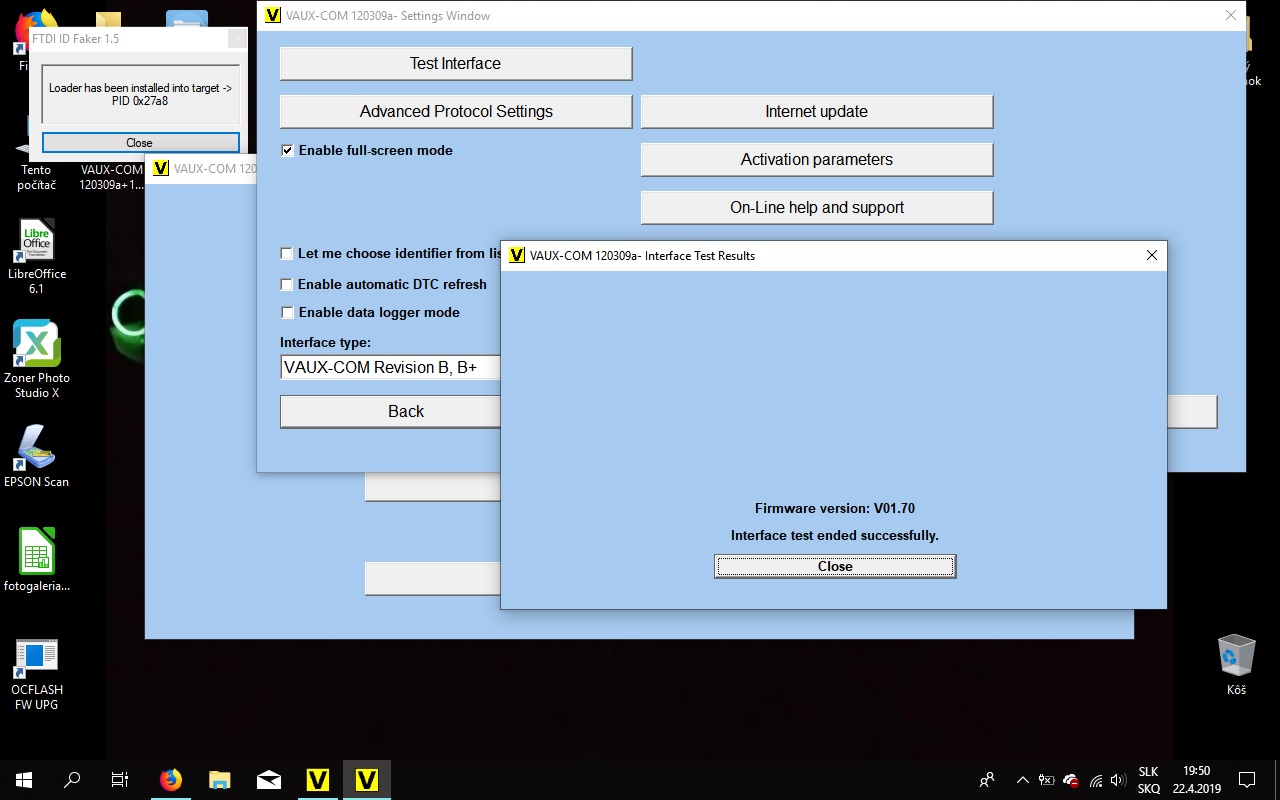Enable data logger mode checkbox

tap(288, 313)
